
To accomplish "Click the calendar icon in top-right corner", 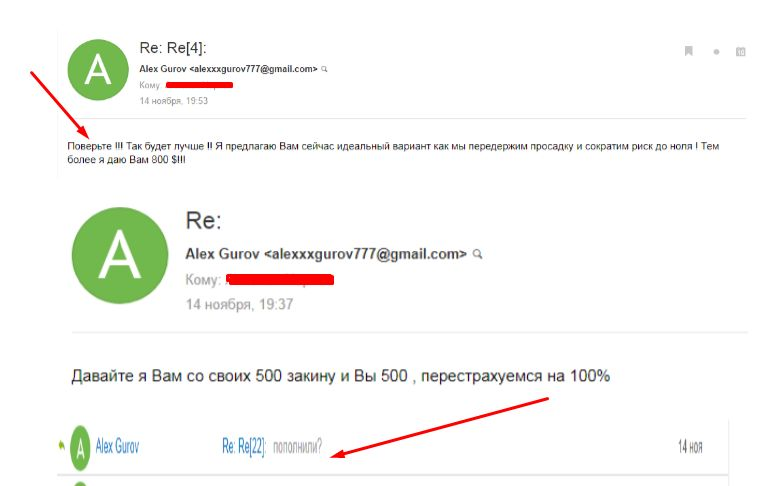I will click(x=741, y=51).
